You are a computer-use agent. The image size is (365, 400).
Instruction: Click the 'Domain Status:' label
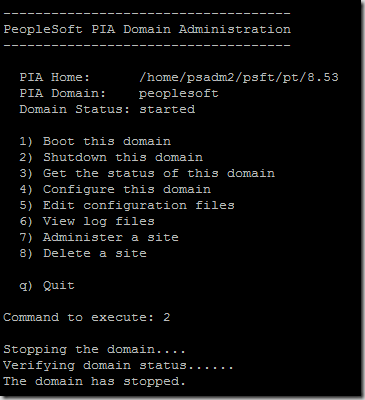pos(75,109)
